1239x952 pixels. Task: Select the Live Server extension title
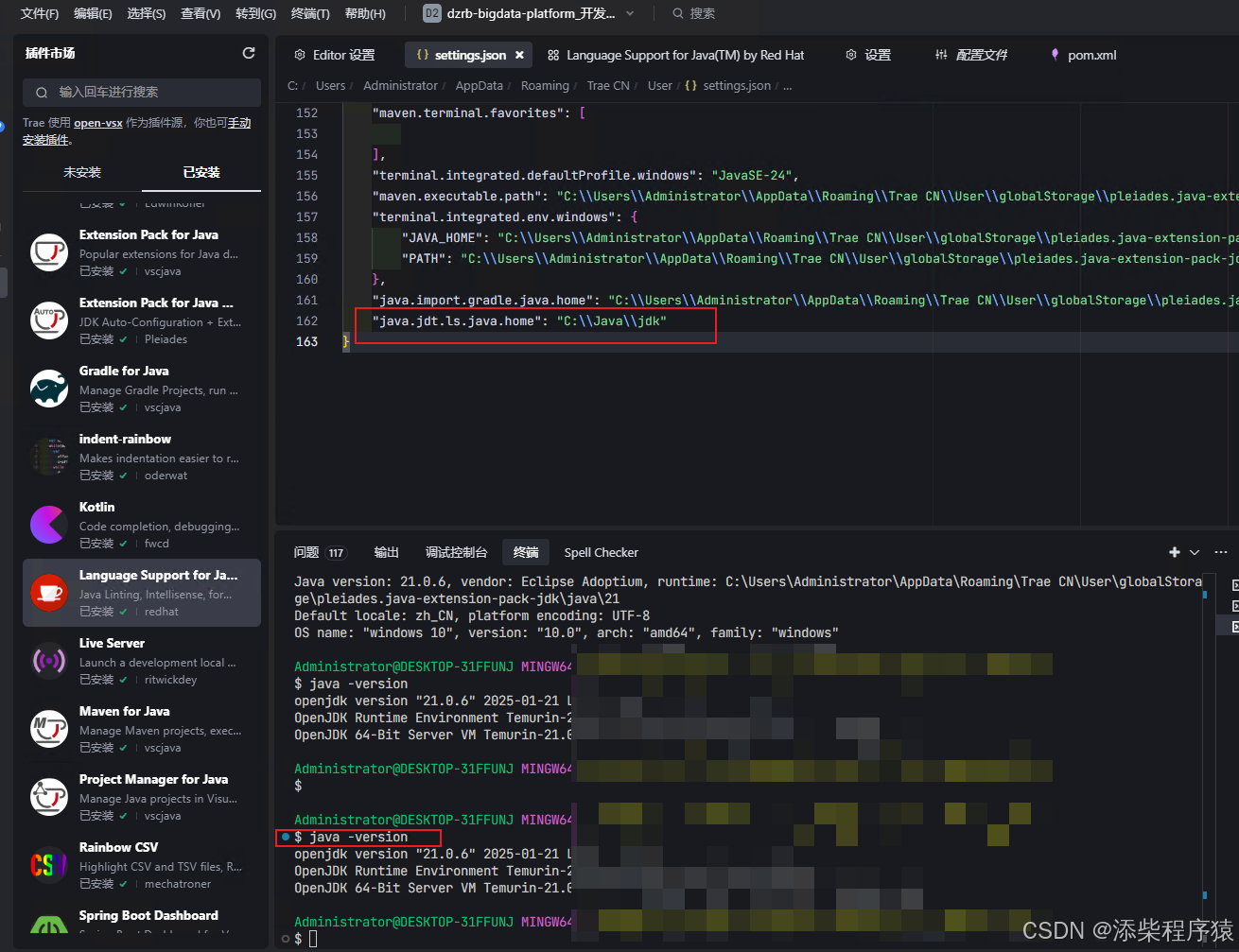click(x=112, y=643)
